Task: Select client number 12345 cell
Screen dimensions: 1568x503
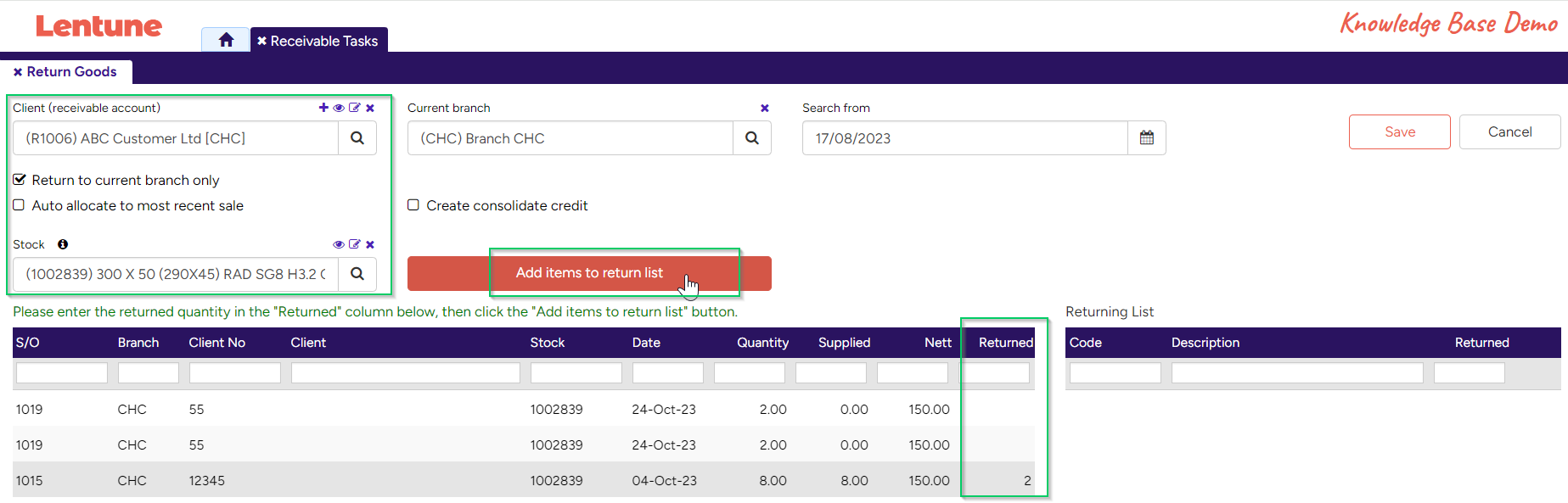Action: click(x=207, y=480)
